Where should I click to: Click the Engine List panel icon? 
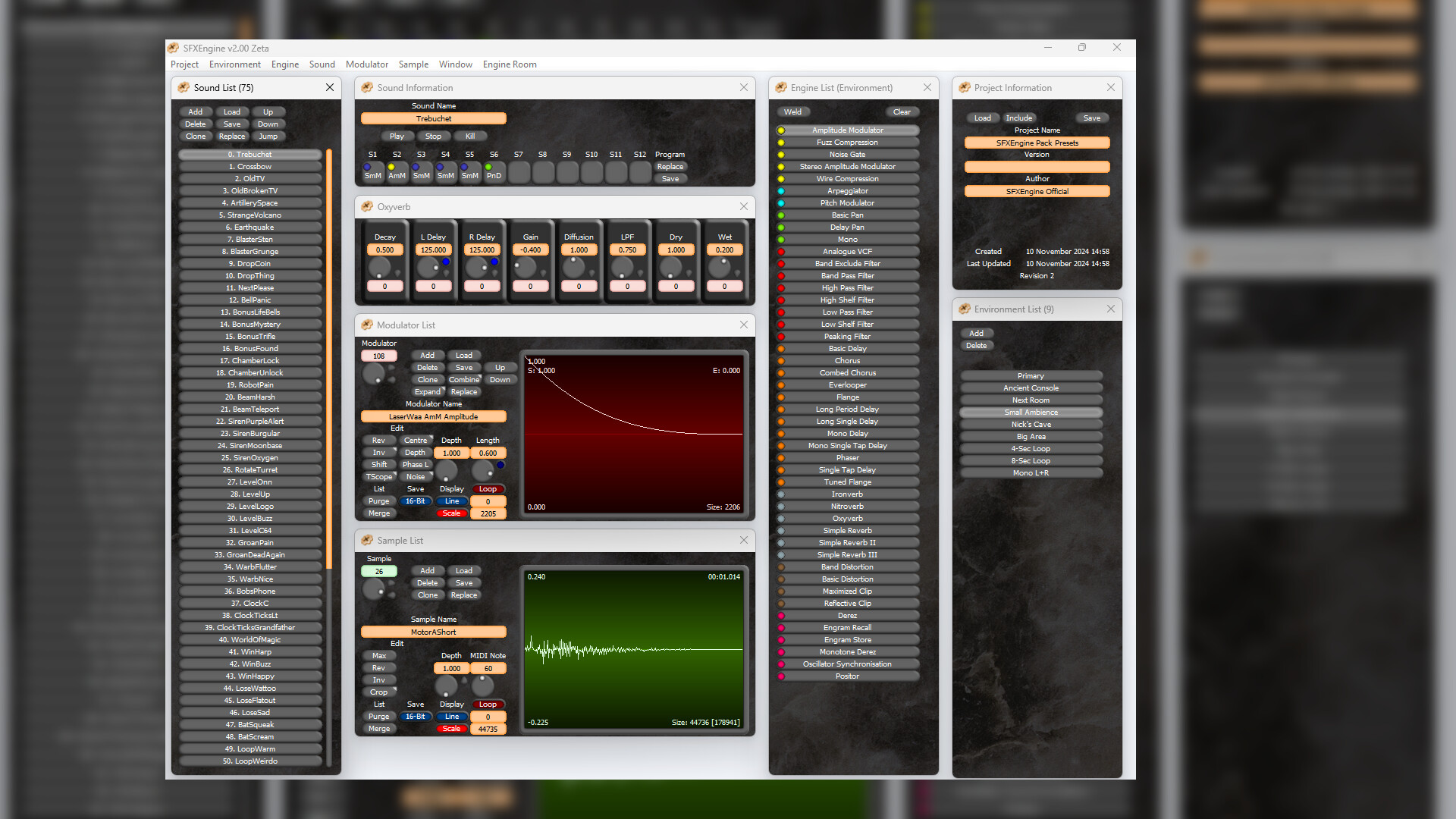pyautogui.click(x=781, y=87)
